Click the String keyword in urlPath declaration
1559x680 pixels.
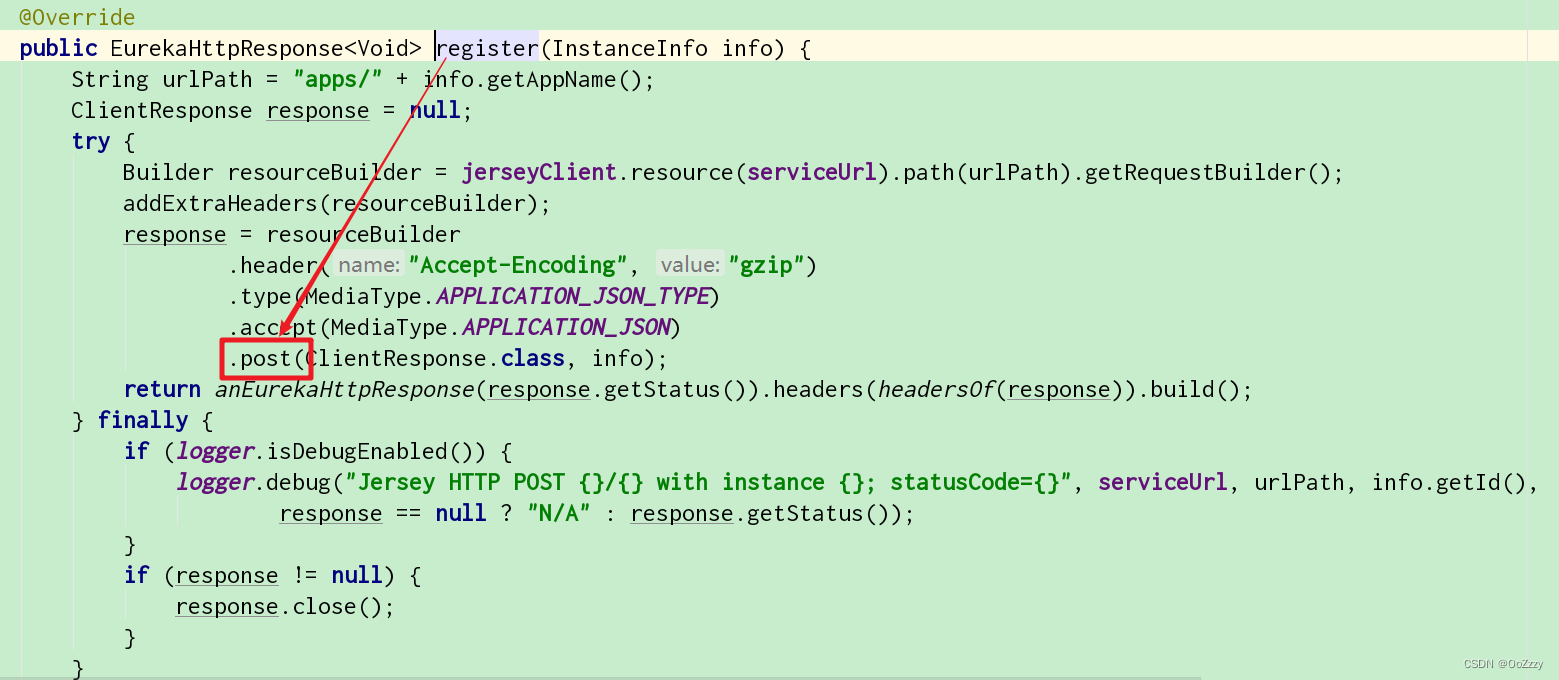[110, 79]
